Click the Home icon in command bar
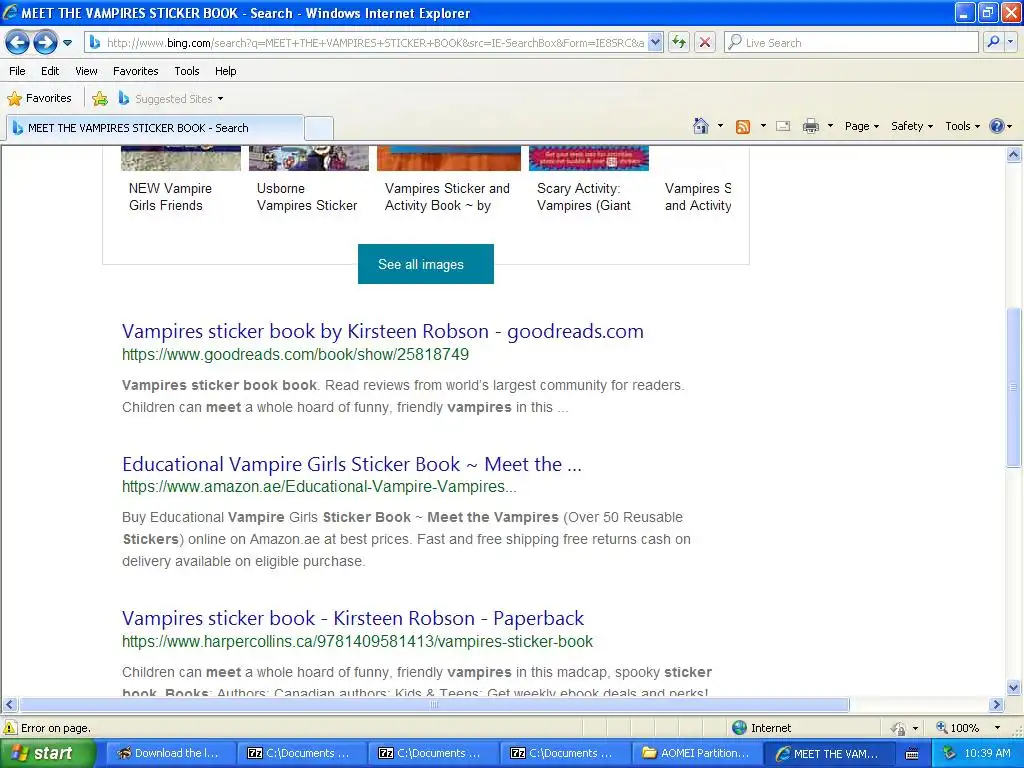The width and height of the screenshot is (1024, 768). 701,126
